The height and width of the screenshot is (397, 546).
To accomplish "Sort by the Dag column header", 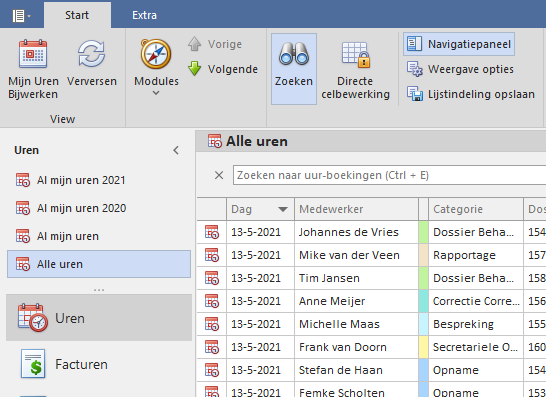I will (x=260, y=209).
